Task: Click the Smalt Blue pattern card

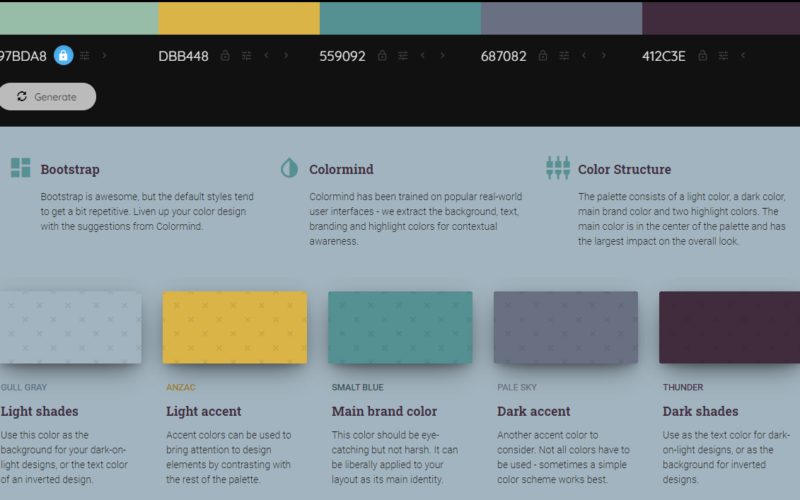Action: [400, 327]
